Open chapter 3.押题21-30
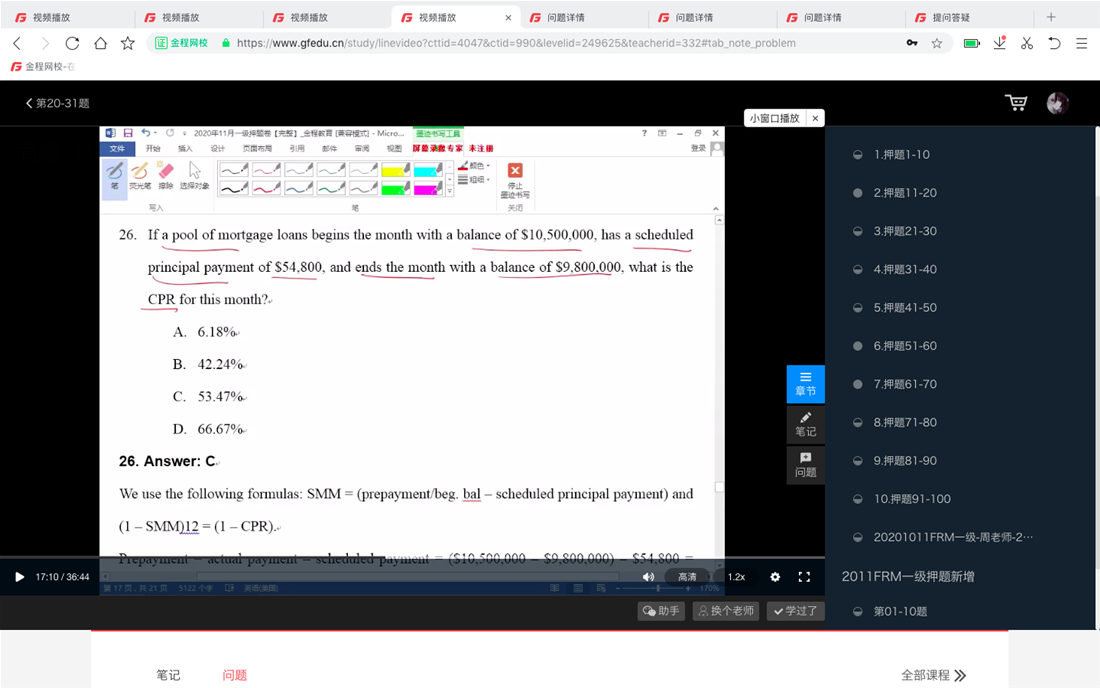This screenshot has height=688, width=1100. click(x=905, y=231)
